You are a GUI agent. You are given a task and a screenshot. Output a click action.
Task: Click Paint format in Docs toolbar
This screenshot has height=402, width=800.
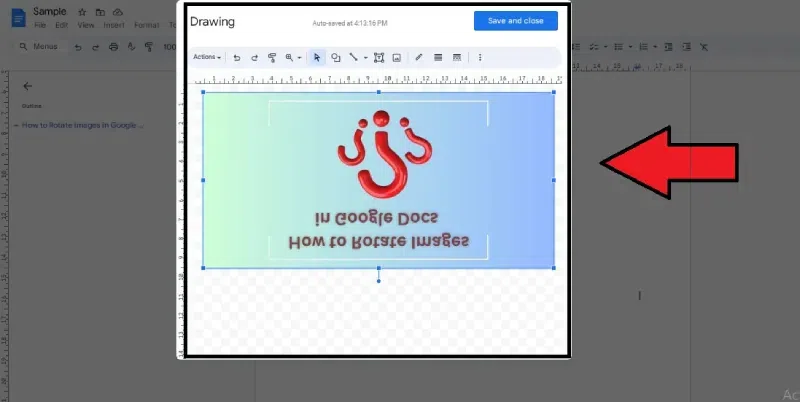tap(149, 47)
